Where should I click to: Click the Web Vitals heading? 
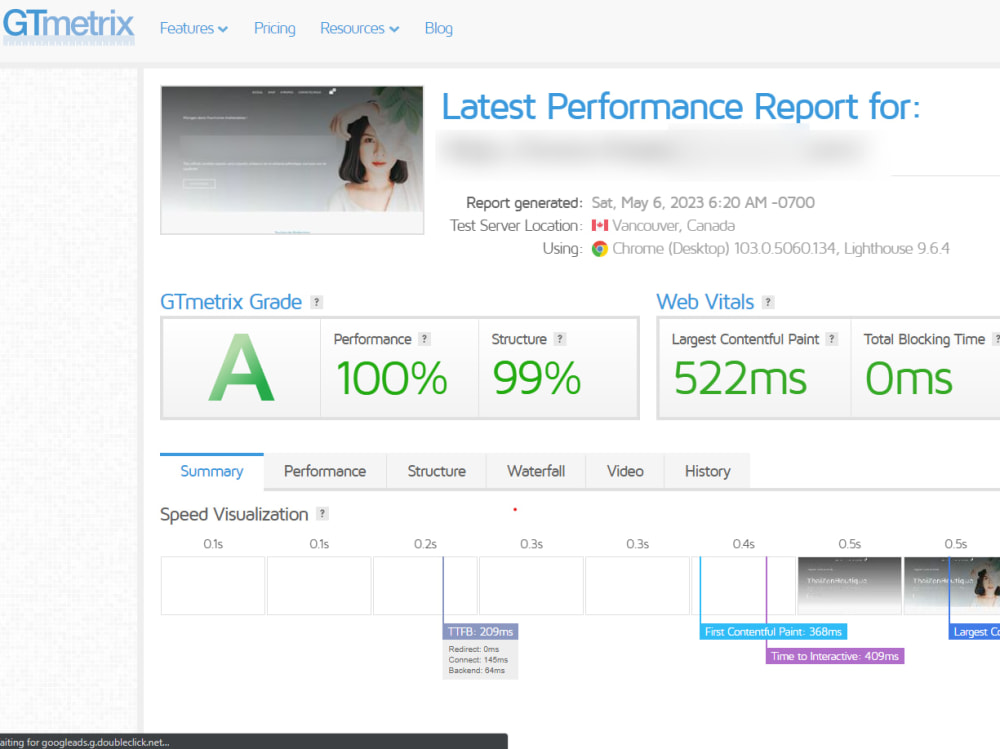(705, 302)
